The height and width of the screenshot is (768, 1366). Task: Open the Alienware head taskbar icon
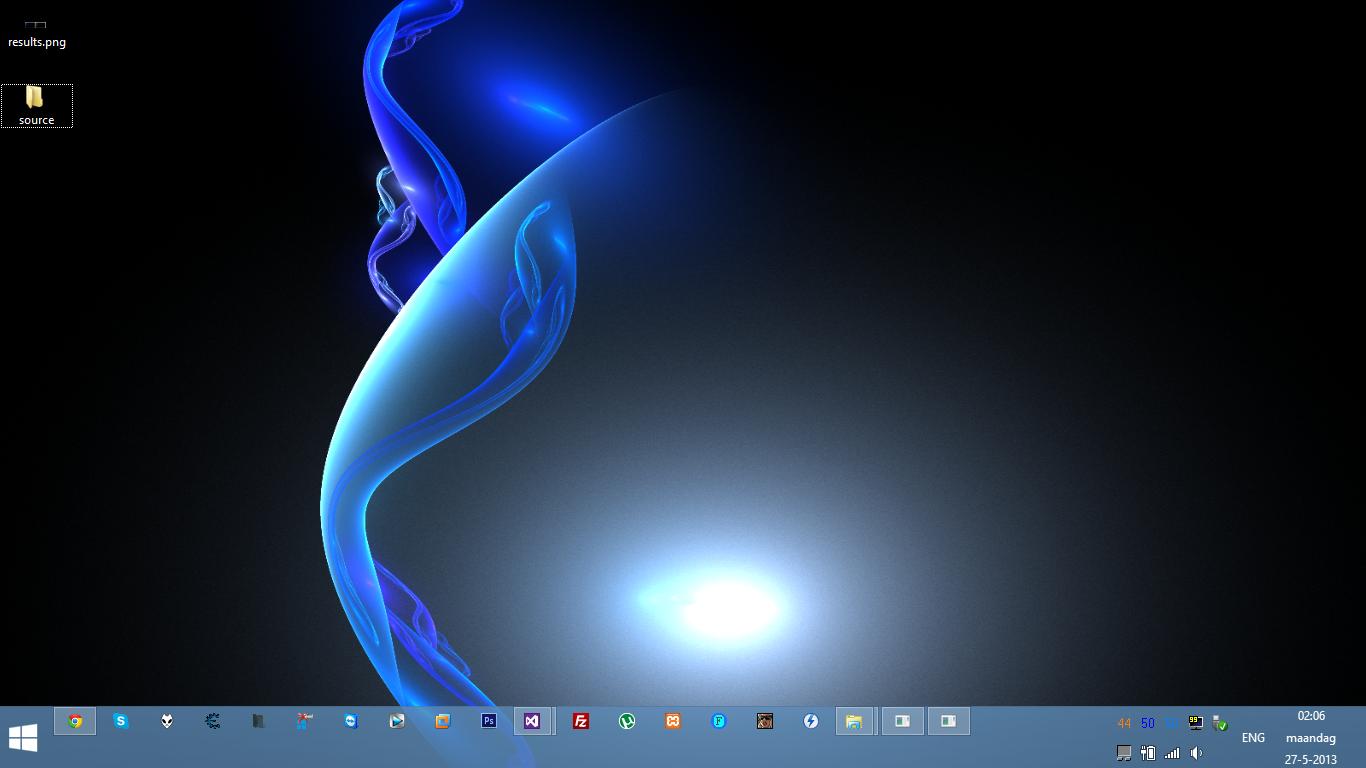(167, 721)
